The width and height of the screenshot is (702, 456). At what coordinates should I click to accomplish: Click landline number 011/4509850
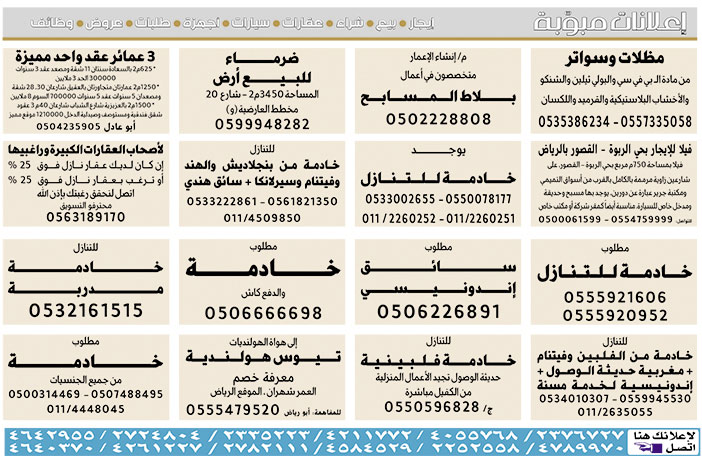pyautogui.click(x=262, y=218)
